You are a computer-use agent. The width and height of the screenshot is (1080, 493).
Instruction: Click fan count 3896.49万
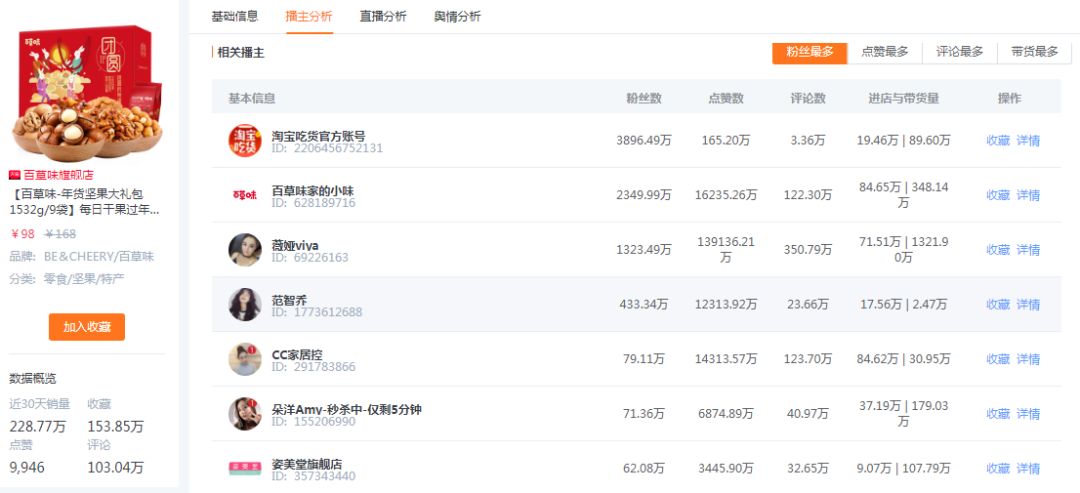pyautogui.click(x=644, y=140)
